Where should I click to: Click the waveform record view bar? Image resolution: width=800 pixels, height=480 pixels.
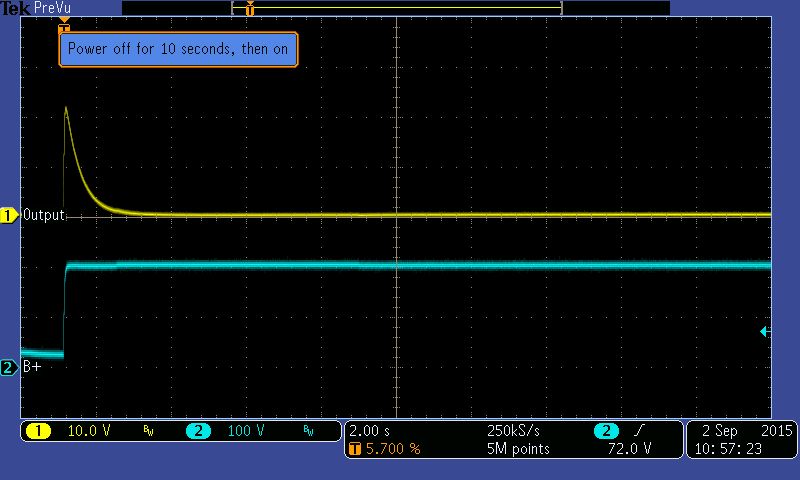tap(395, 8)
